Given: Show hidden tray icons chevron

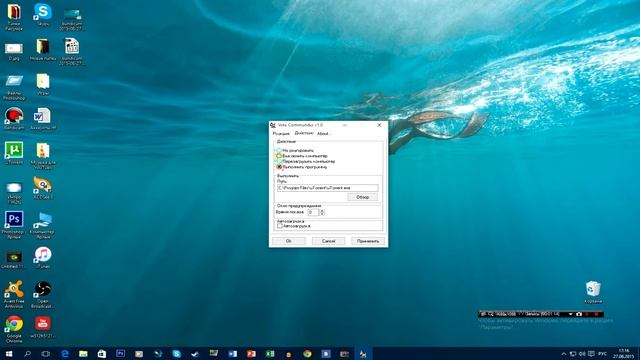Looking at the screenshot, I should [564, 354].
